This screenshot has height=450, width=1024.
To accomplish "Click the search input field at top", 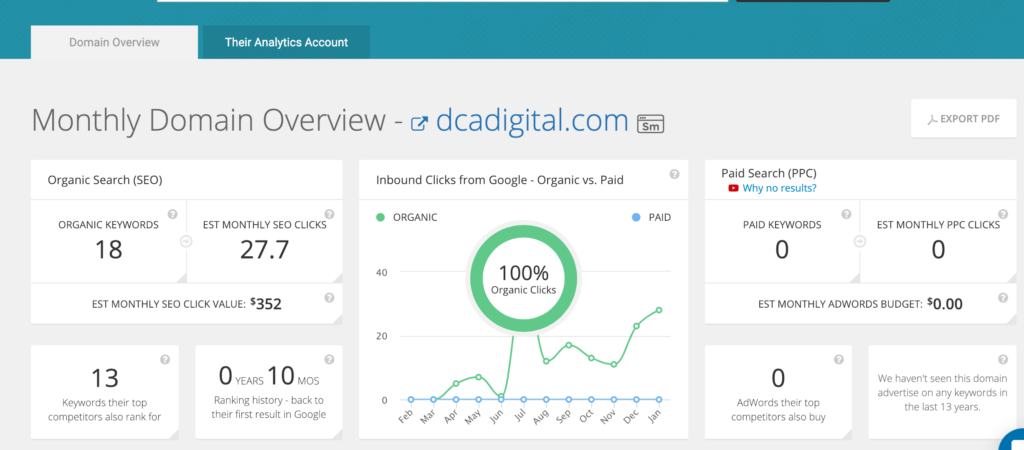I will (443, 1).
